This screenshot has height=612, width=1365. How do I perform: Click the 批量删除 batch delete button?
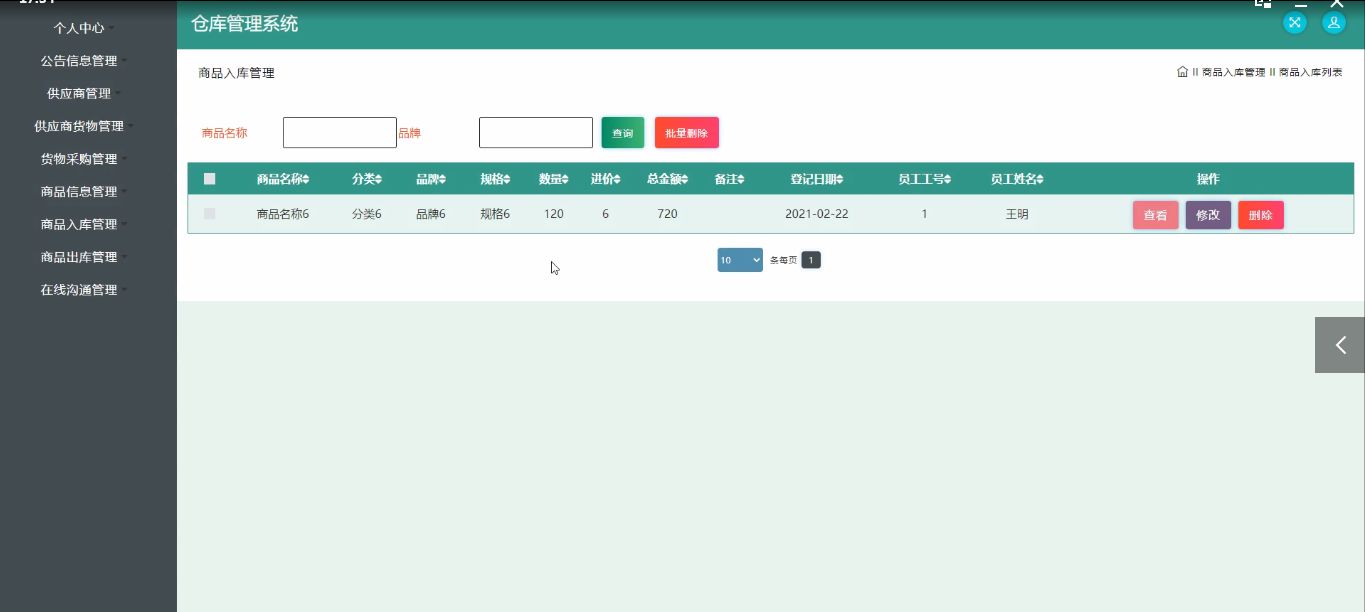pyautogui.click(x=686, y=133)
